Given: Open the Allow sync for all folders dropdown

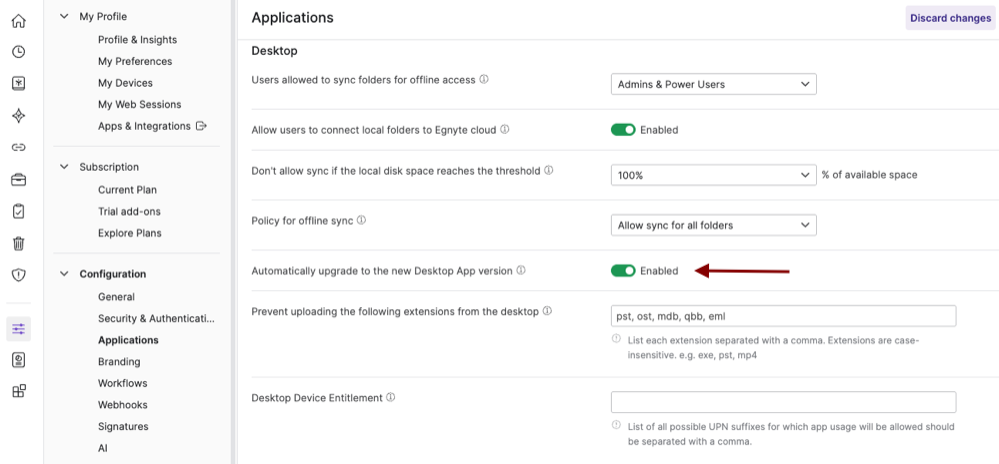Looking at the screenshot, I should click(714, 225).
